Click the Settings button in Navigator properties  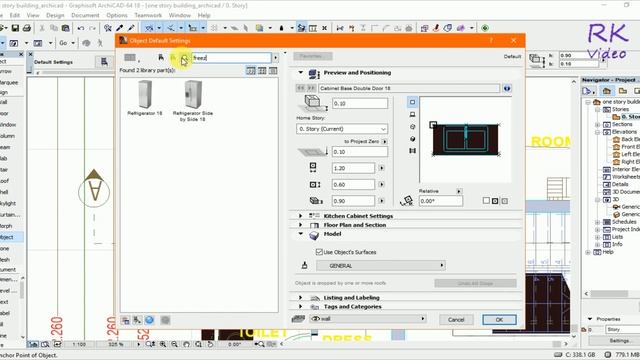619,340
